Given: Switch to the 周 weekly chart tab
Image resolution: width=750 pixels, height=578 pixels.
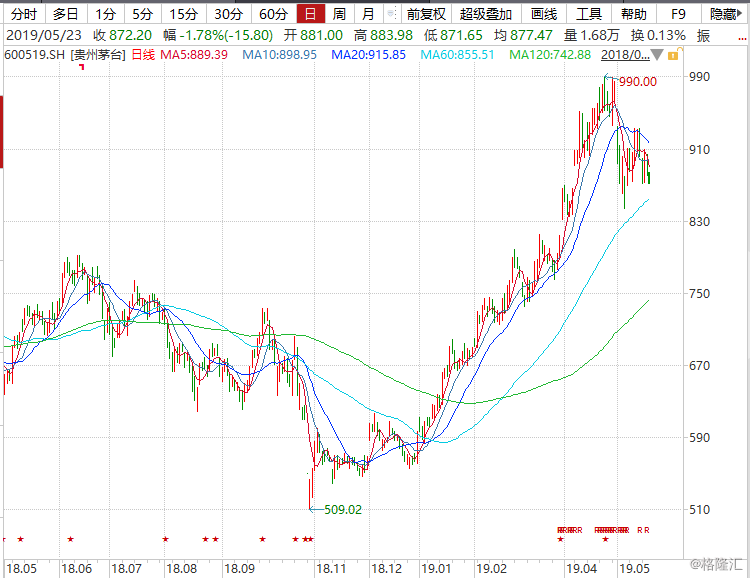Looking at the screenshot, I should 340,14.
